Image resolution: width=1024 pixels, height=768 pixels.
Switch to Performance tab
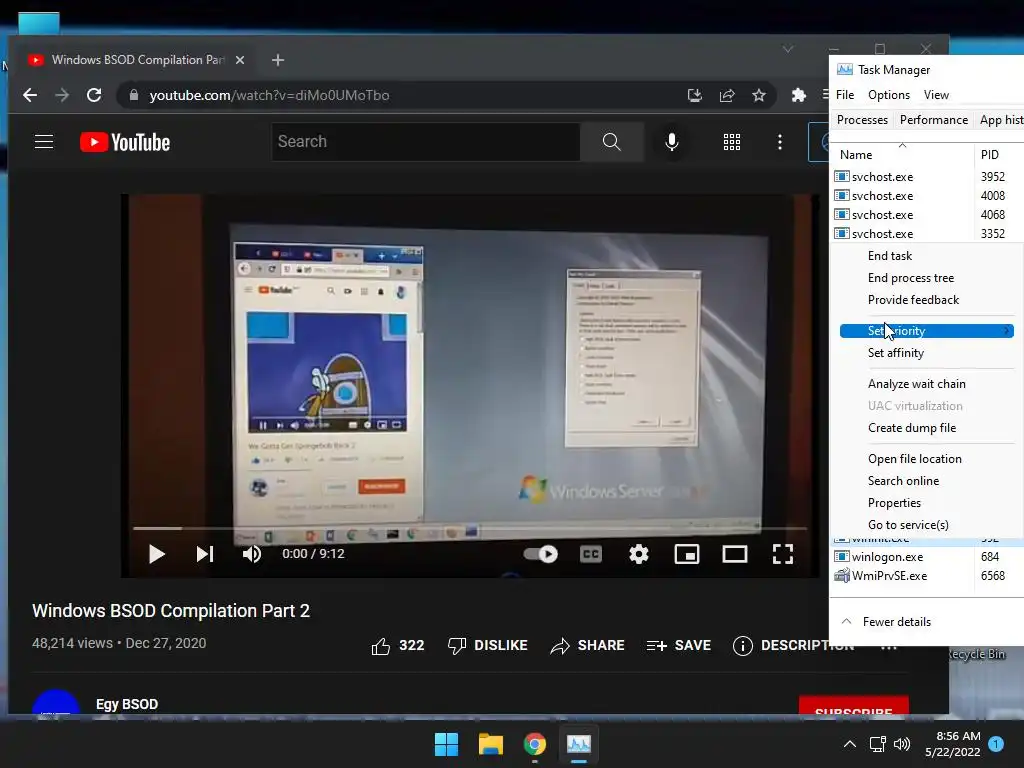coord(933,120)
